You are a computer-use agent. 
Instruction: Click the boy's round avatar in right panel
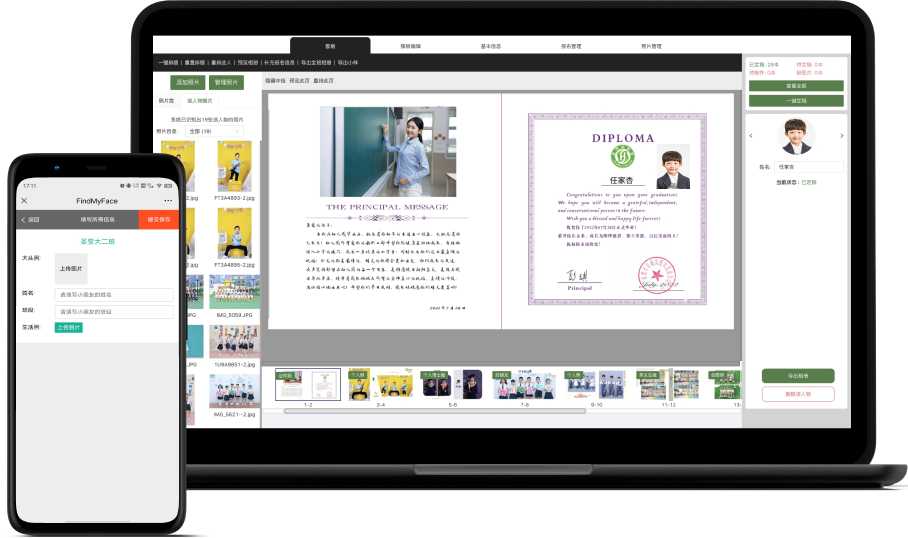[x=796, y=136]
